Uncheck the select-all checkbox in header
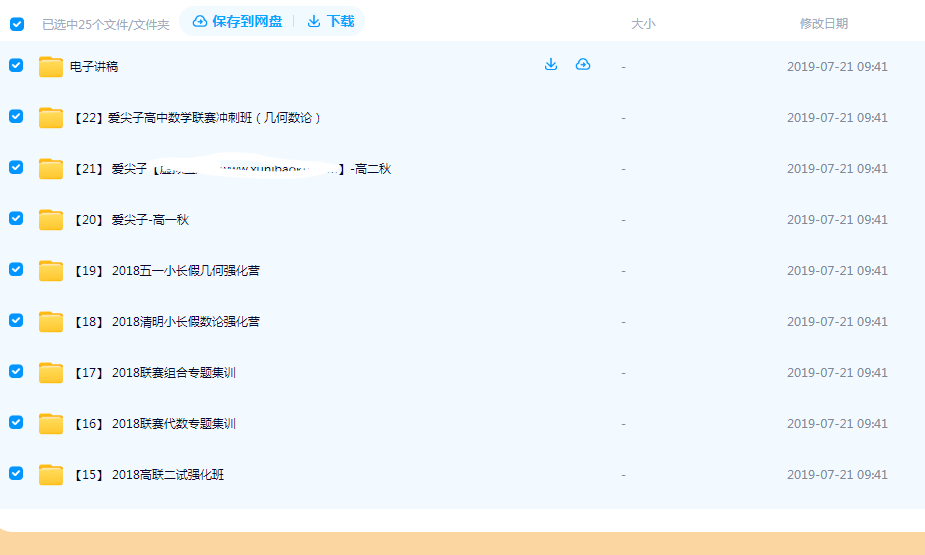 coord(17,24)
